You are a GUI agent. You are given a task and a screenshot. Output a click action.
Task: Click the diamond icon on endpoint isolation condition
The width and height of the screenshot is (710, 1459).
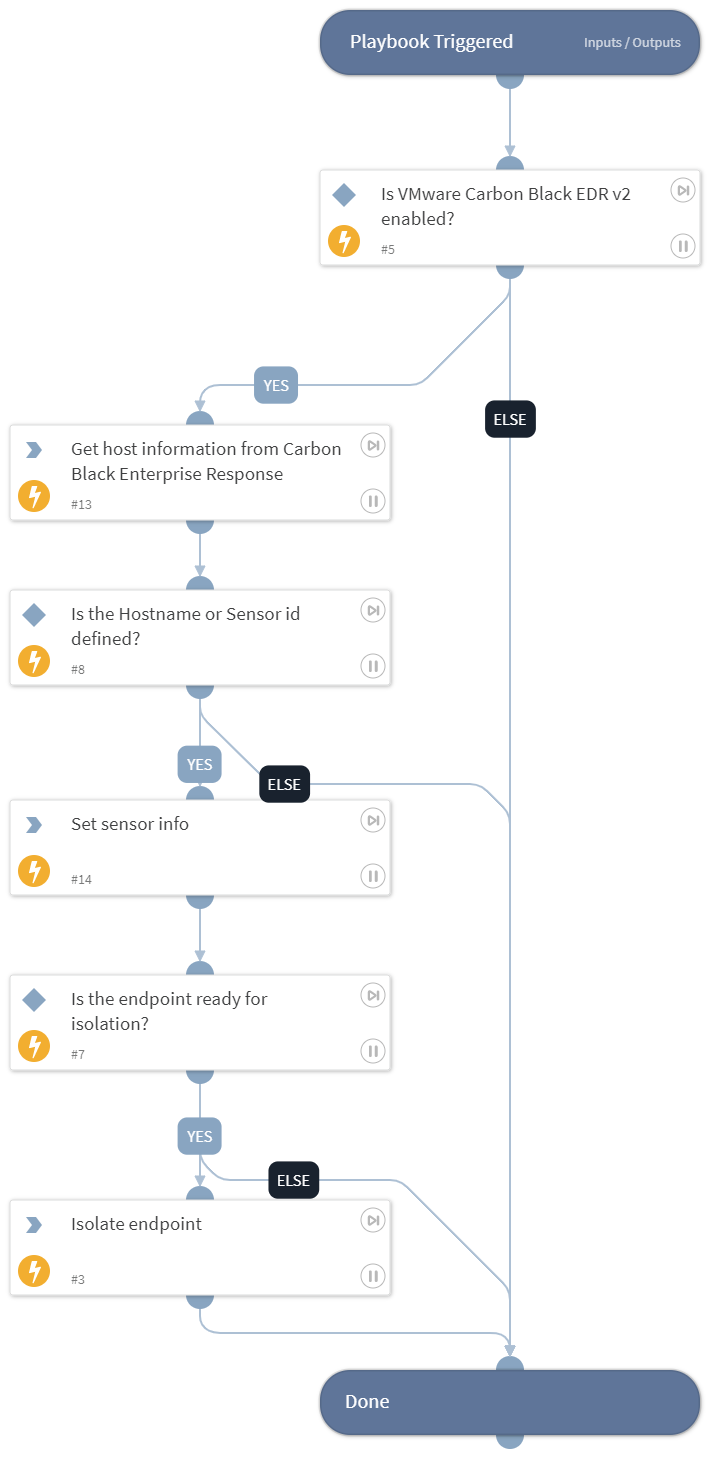tap(34, 998)
